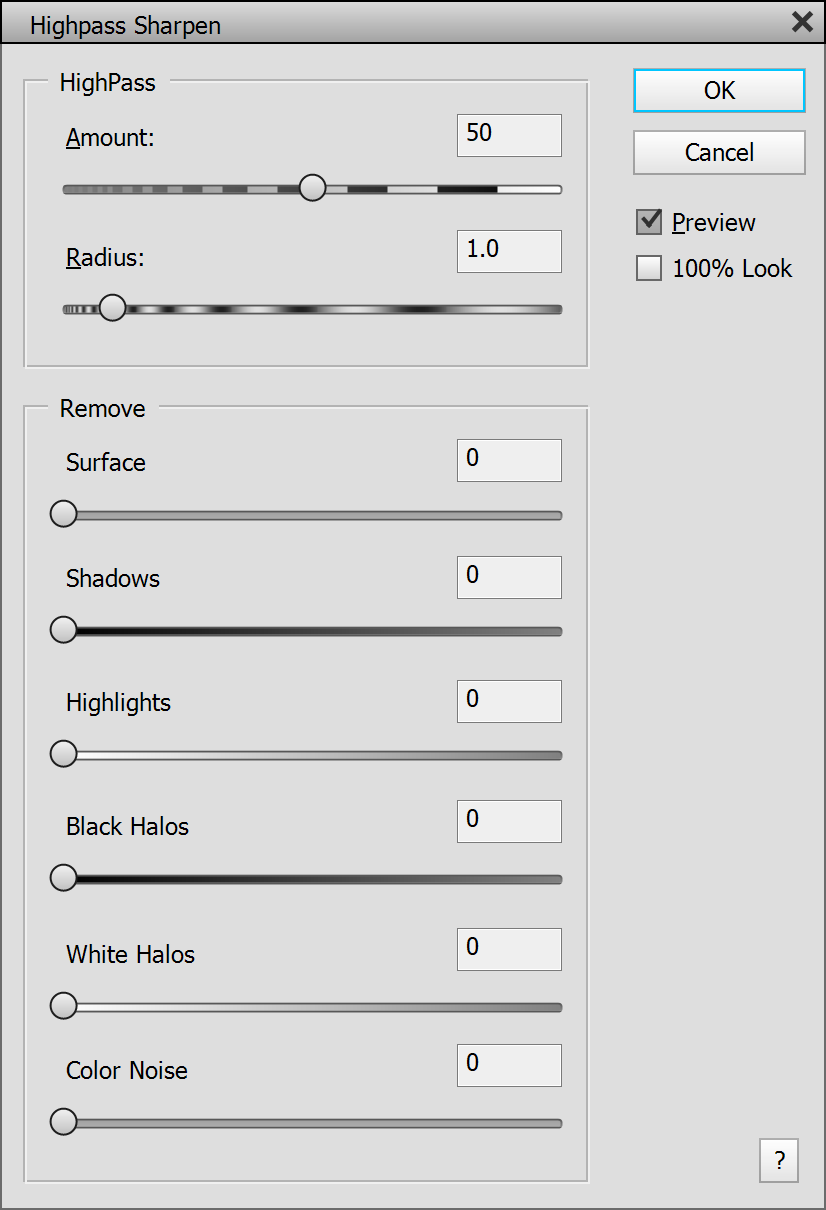
Task: Click the White Halos value field
Action: pyautogui.click(x=509, y=949)
